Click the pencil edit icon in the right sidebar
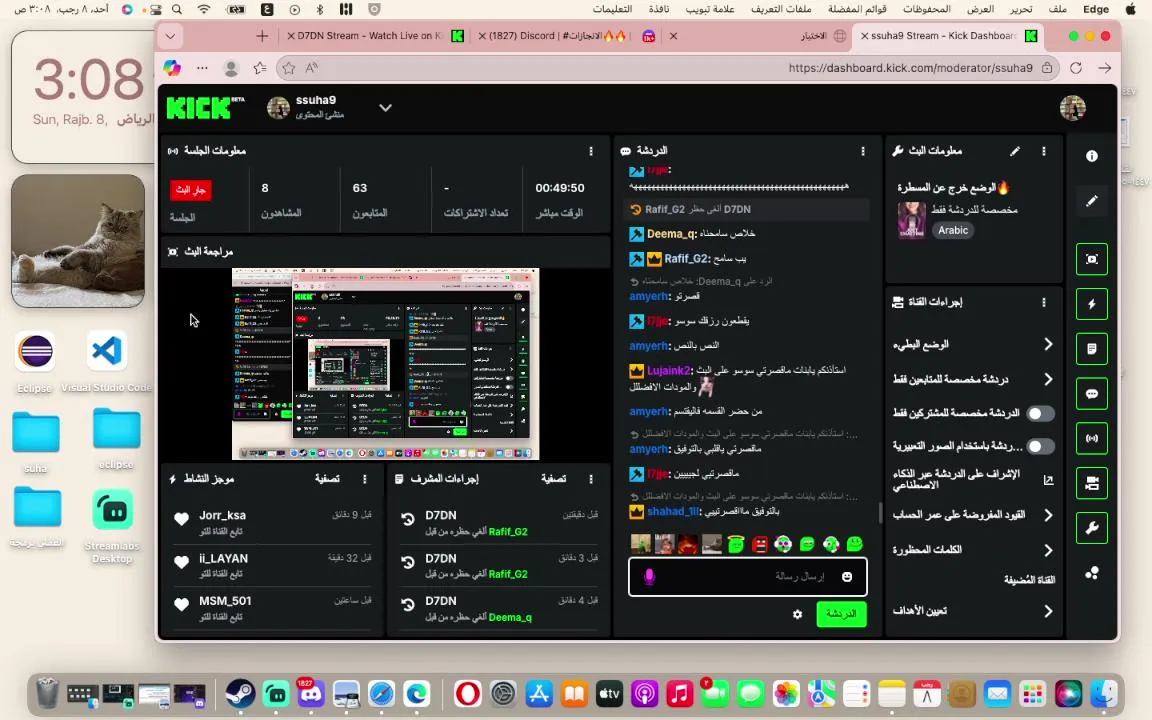Image resolution: width=1152 pixels, height=720 pixels. pyautogui.click(x=1092, y=201)
